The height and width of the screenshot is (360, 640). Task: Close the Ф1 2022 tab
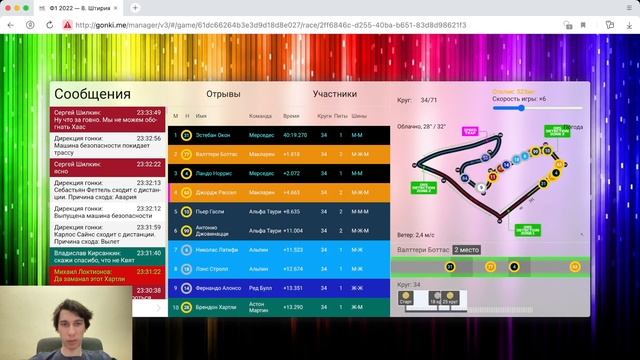pyautogui.click(x=116, y=8)
